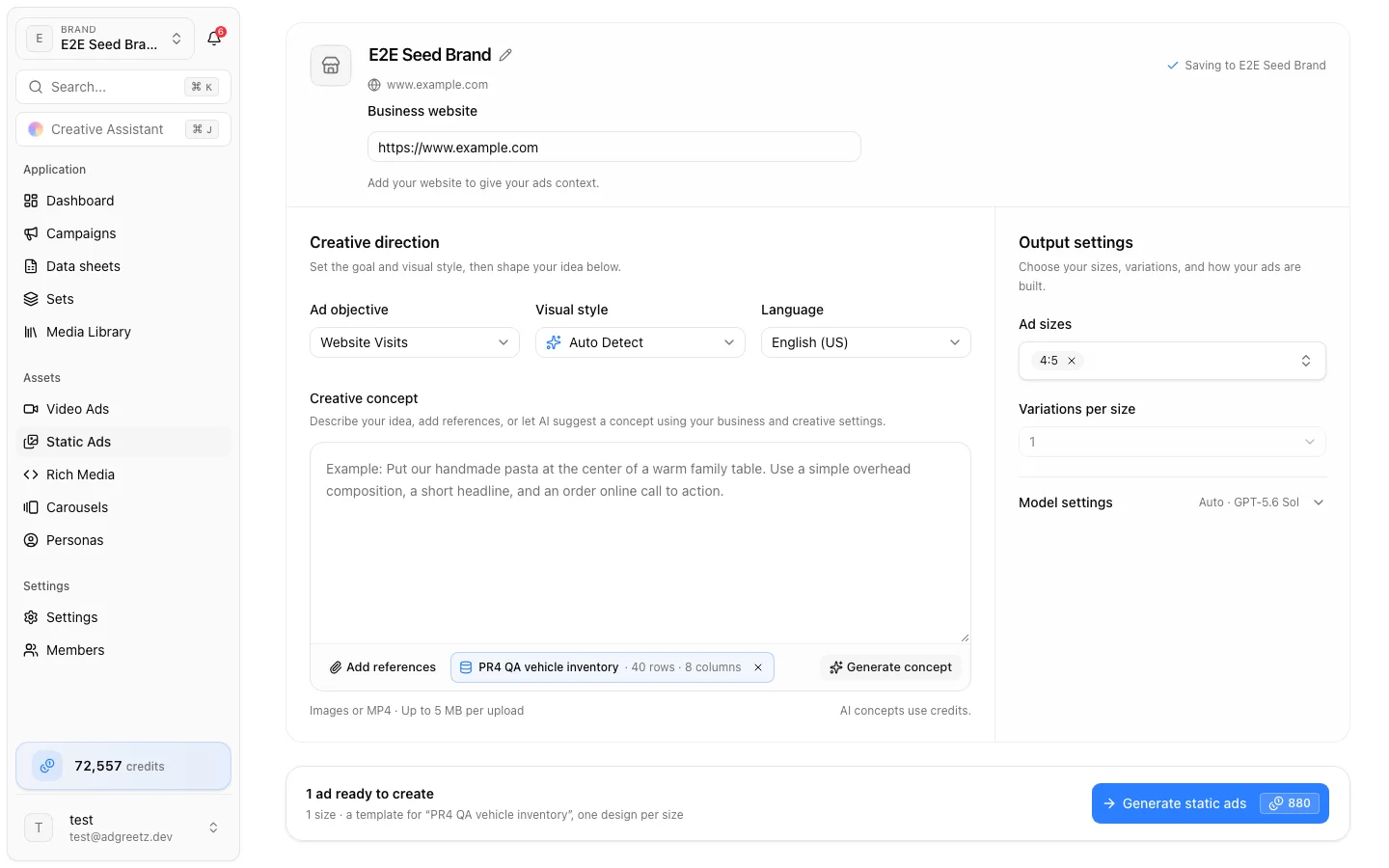Image resolution: width=1389 pixels, height=868 pixels.
Task: Click the globe icon beside www.example.com
Action: [x=374, y=85]
